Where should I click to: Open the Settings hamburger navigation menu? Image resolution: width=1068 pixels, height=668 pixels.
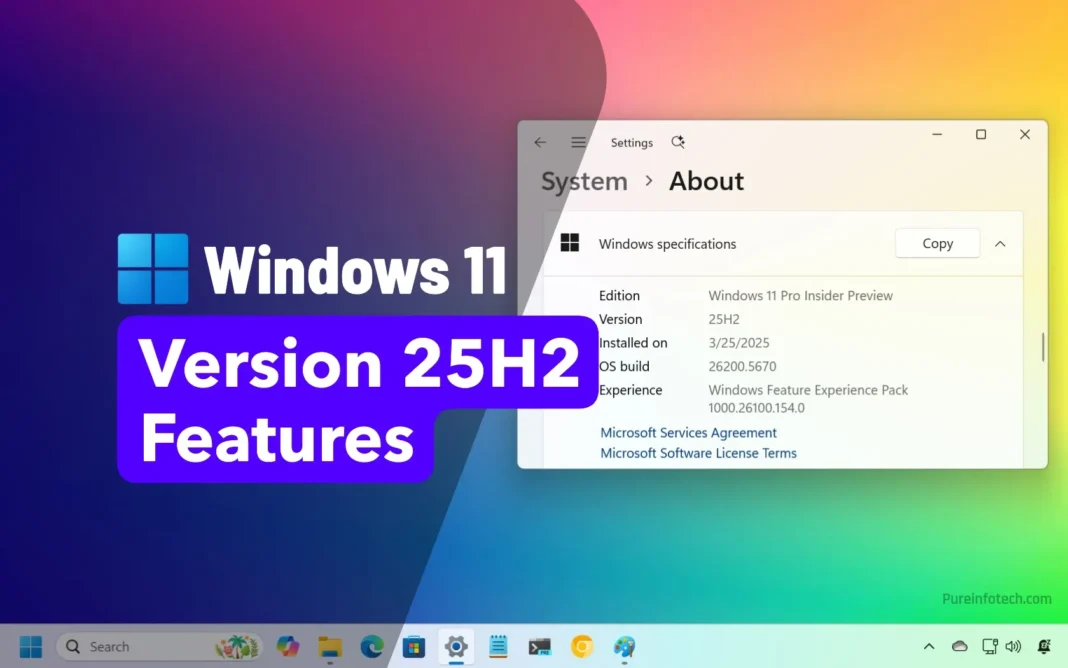[579, 142]
